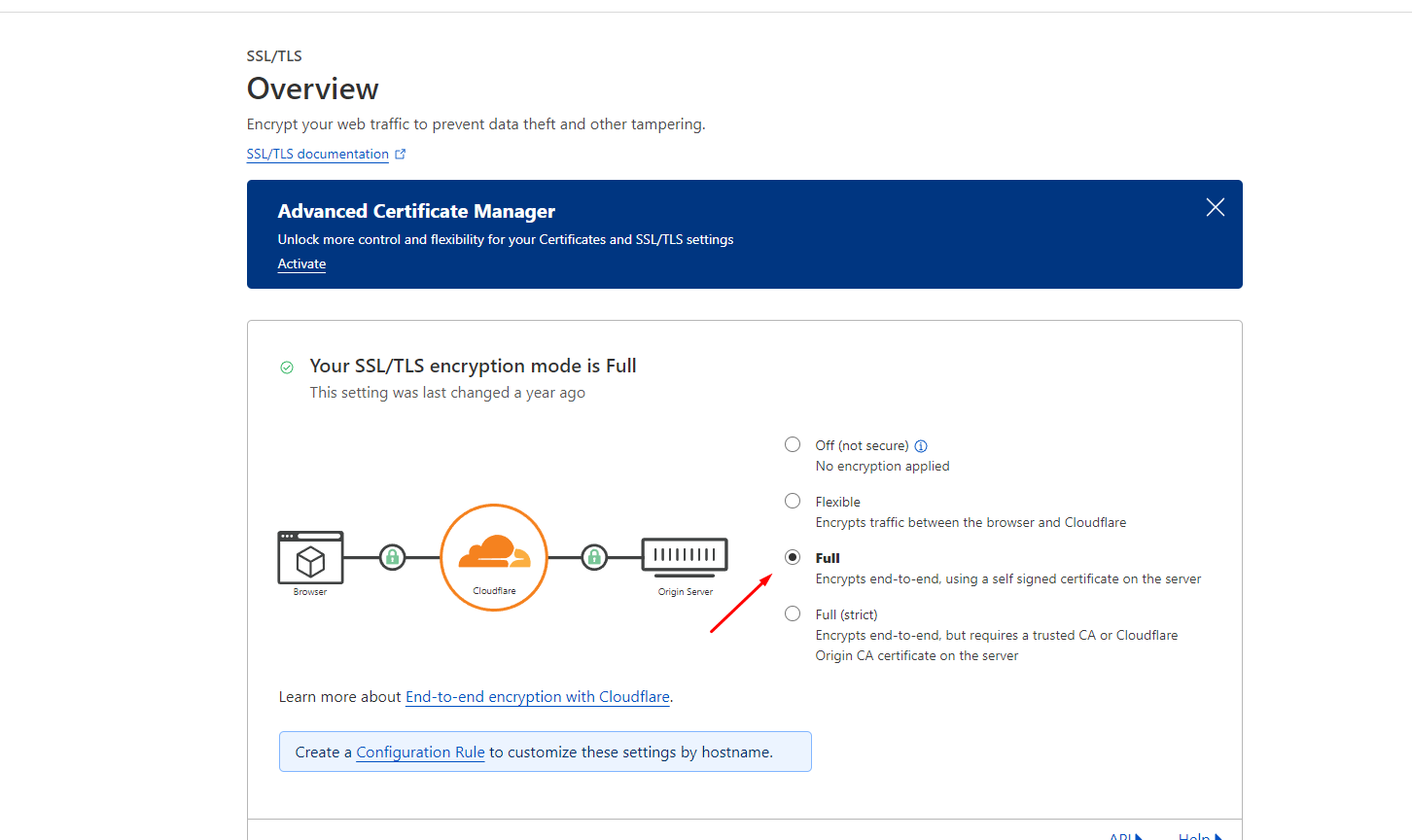Click the Advanced Certificate Manager banner title
This screenshot has width=1412, height=840.
tap(416, 211)
